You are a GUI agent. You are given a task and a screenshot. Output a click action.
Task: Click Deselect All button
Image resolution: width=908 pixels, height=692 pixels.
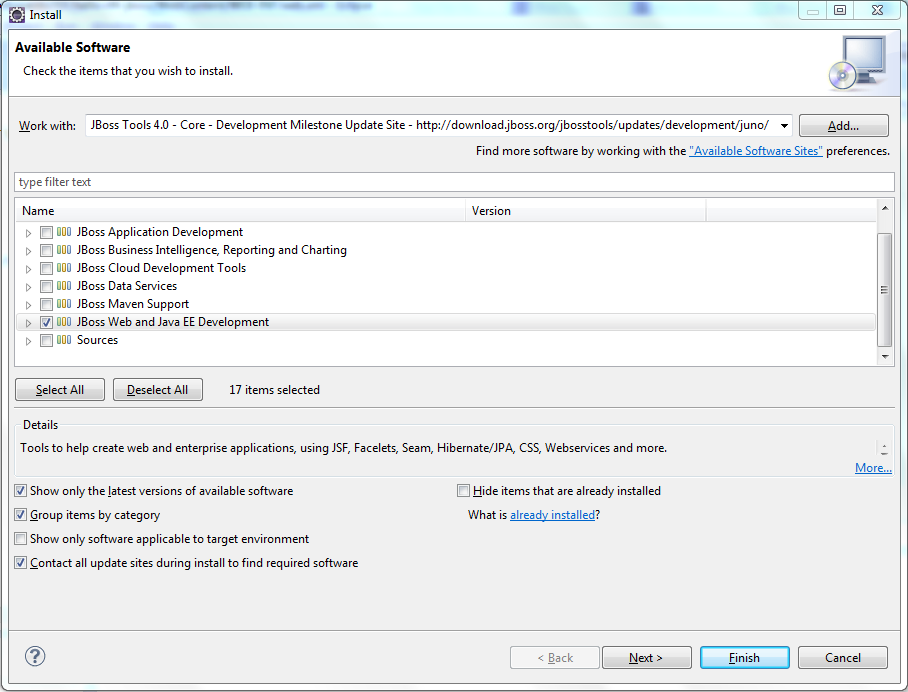click(x=158, y=390)
